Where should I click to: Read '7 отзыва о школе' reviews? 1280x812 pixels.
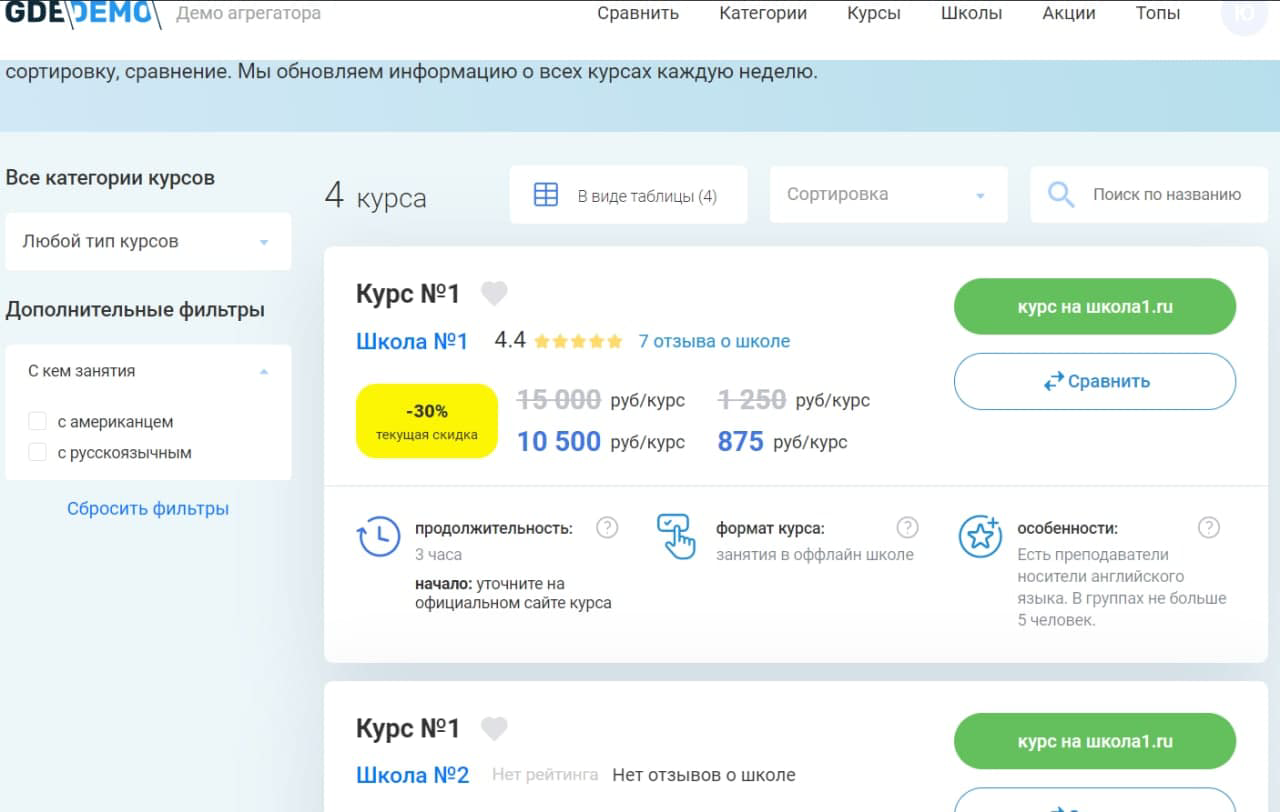pos(714,341)
